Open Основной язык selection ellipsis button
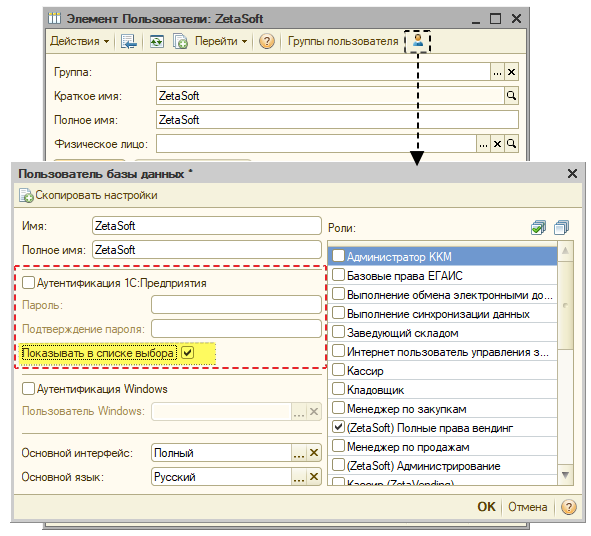Screen dimensions: 591x536 click(x=299, y=477)
